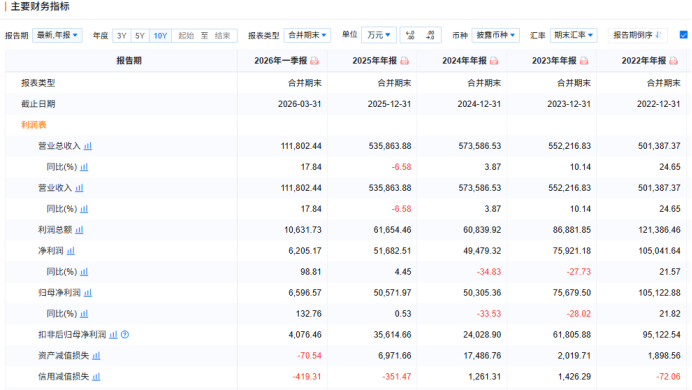The height and width of the screenshot is (390, 692).
Task: Click 资产减值损失 value 17,486.76
Action: pyautogui.click(x=482, y=356)
